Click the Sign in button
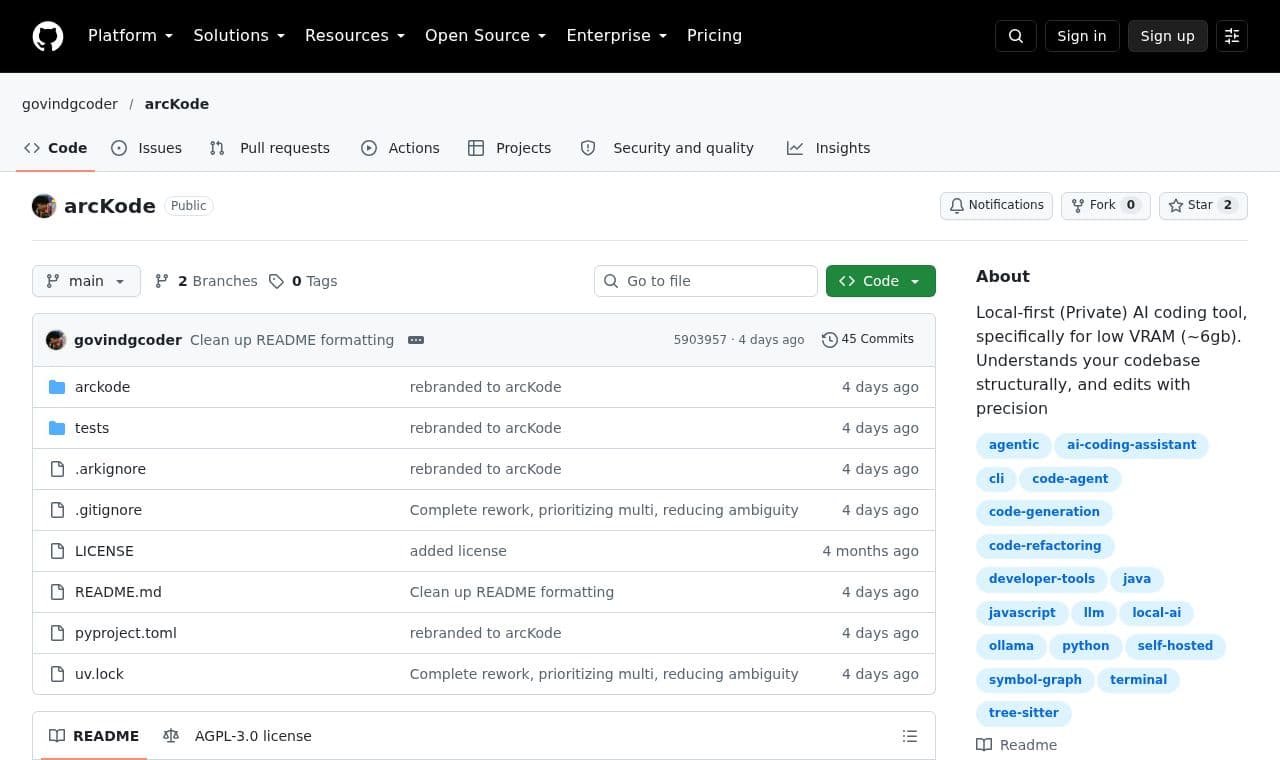Viewport: 1280px width, 760px height. (x=1082, y=36)
